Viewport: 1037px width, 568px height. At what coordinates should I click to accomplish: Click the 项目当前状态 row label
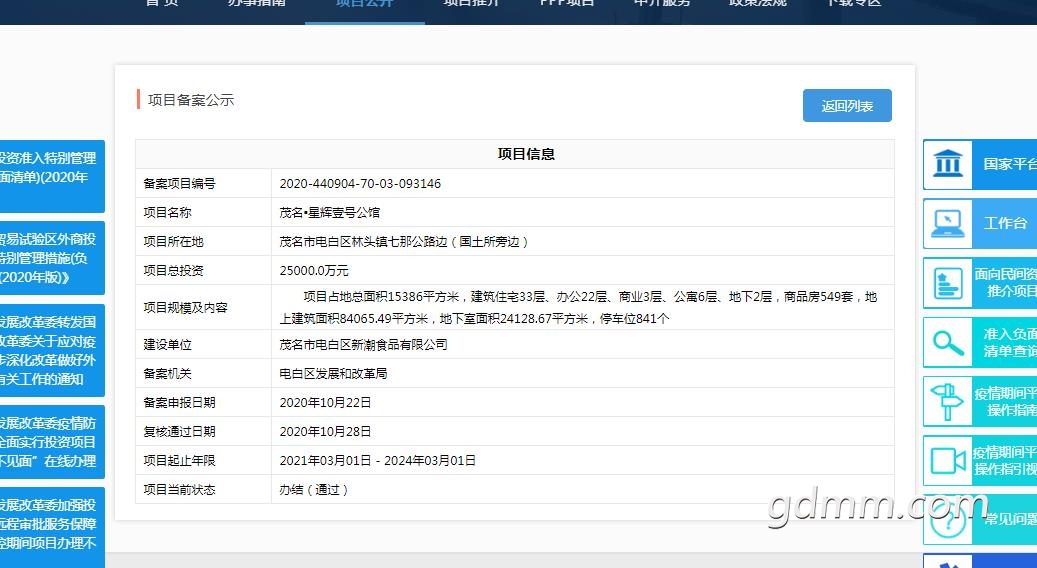click(179, 490)
